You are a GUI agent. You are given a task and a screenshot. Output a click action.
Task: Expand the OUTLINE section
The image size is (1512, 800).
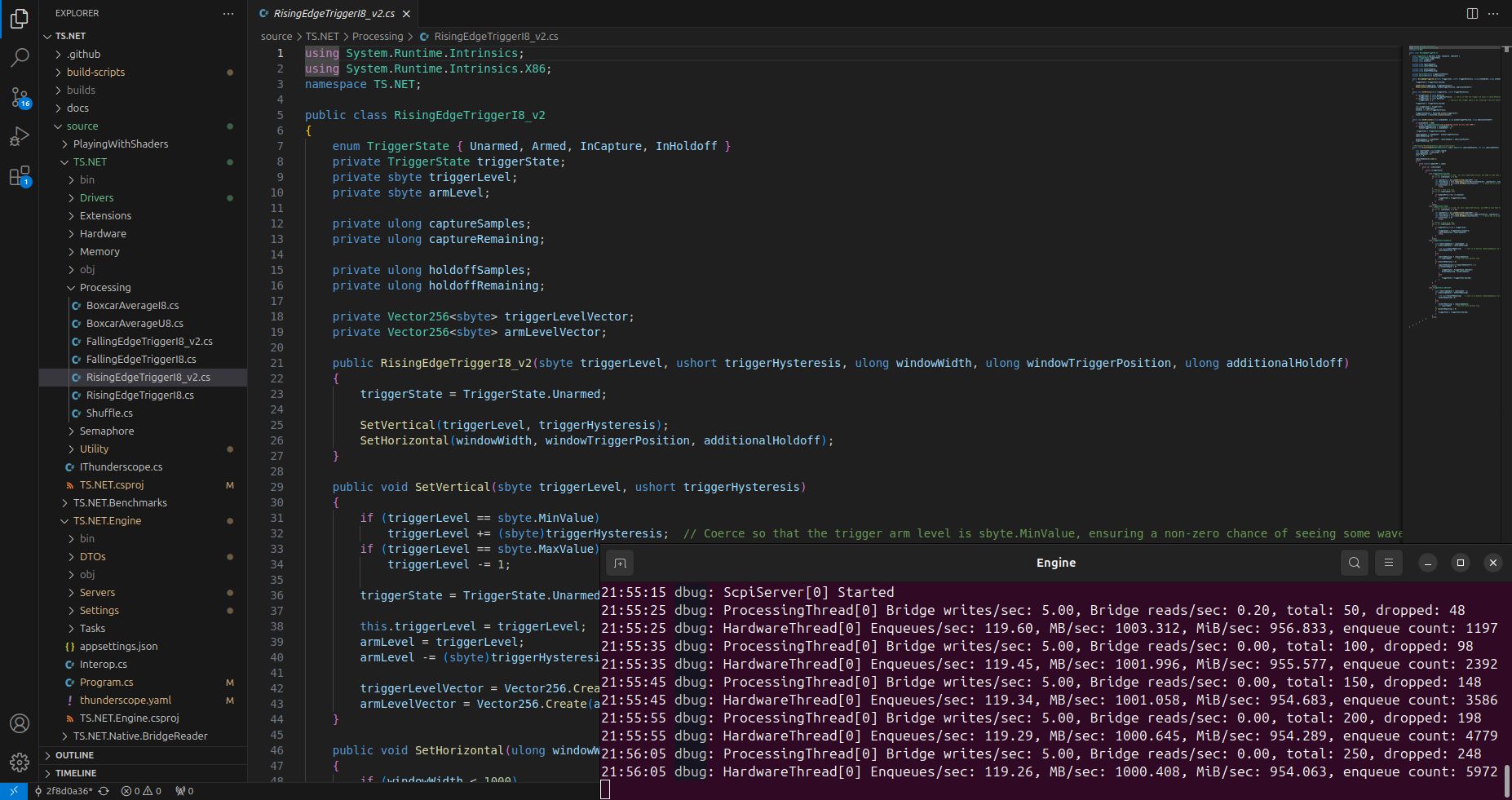coord(74,755)
